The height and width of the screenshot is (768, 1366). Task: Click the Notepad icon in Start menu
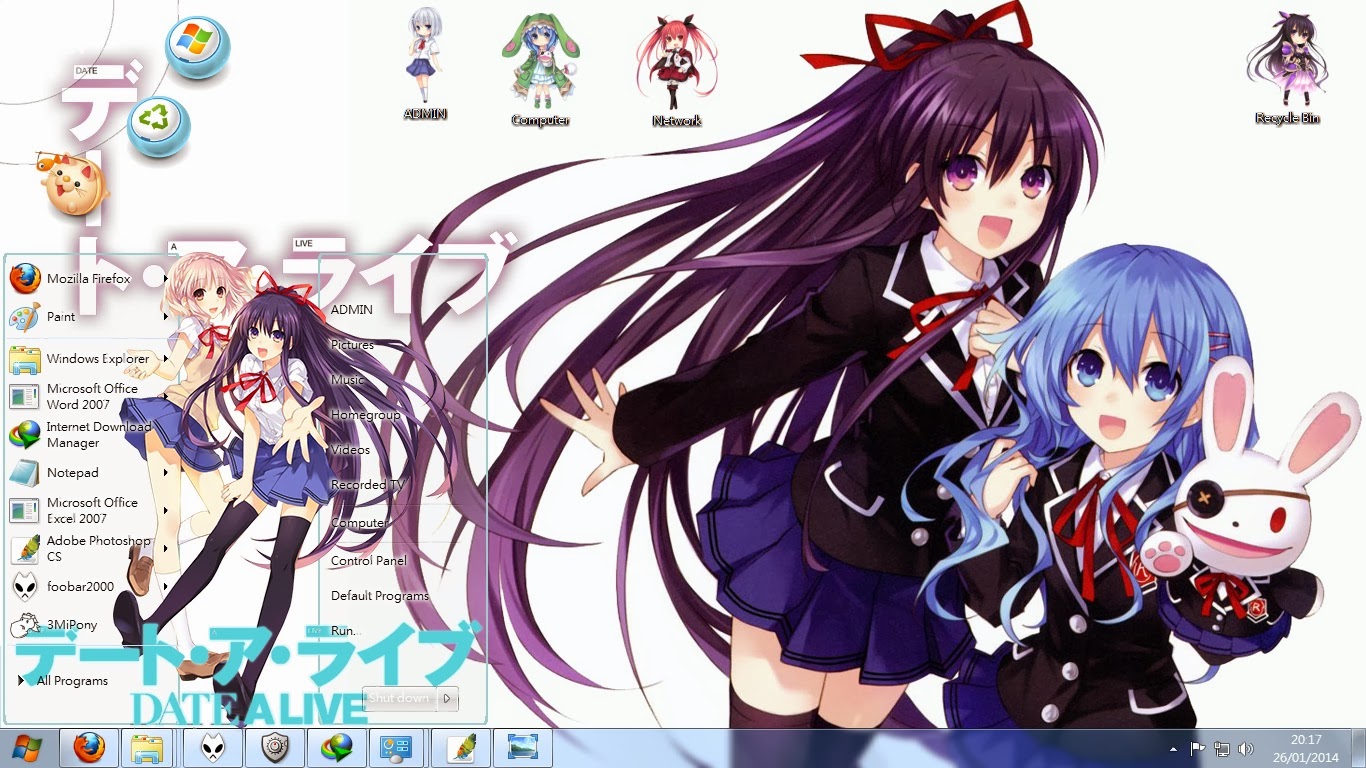(25, 473)
